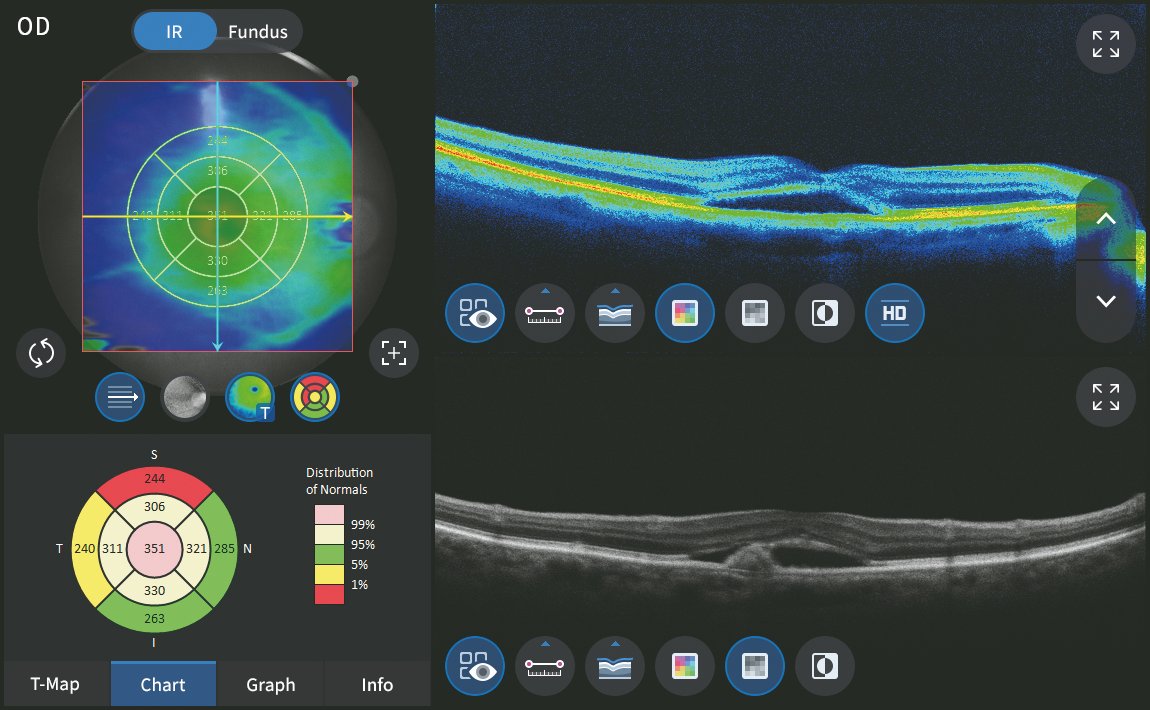Toggle the IR view mode
The image size is (1150, 710).
tap(175, 31)
